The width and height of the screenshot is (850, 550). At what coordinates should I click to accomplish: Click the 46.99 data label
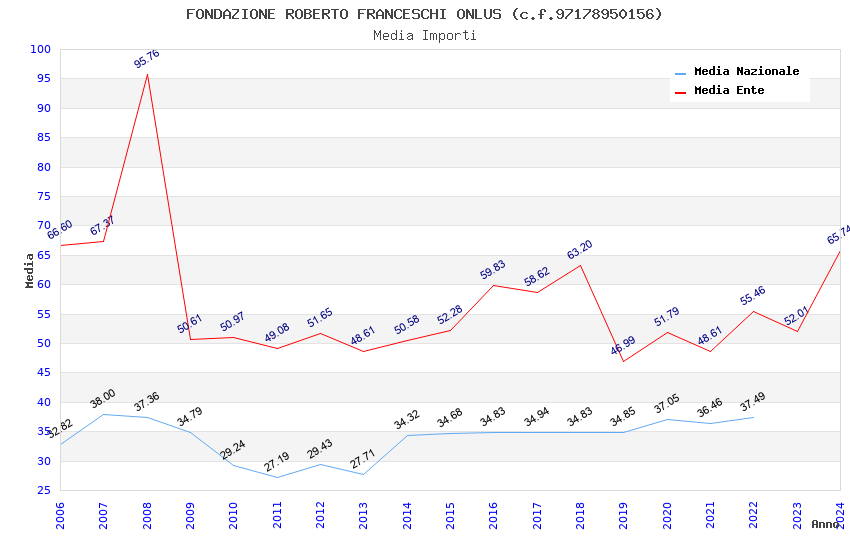pyautogui.click(x=623, y=346)
